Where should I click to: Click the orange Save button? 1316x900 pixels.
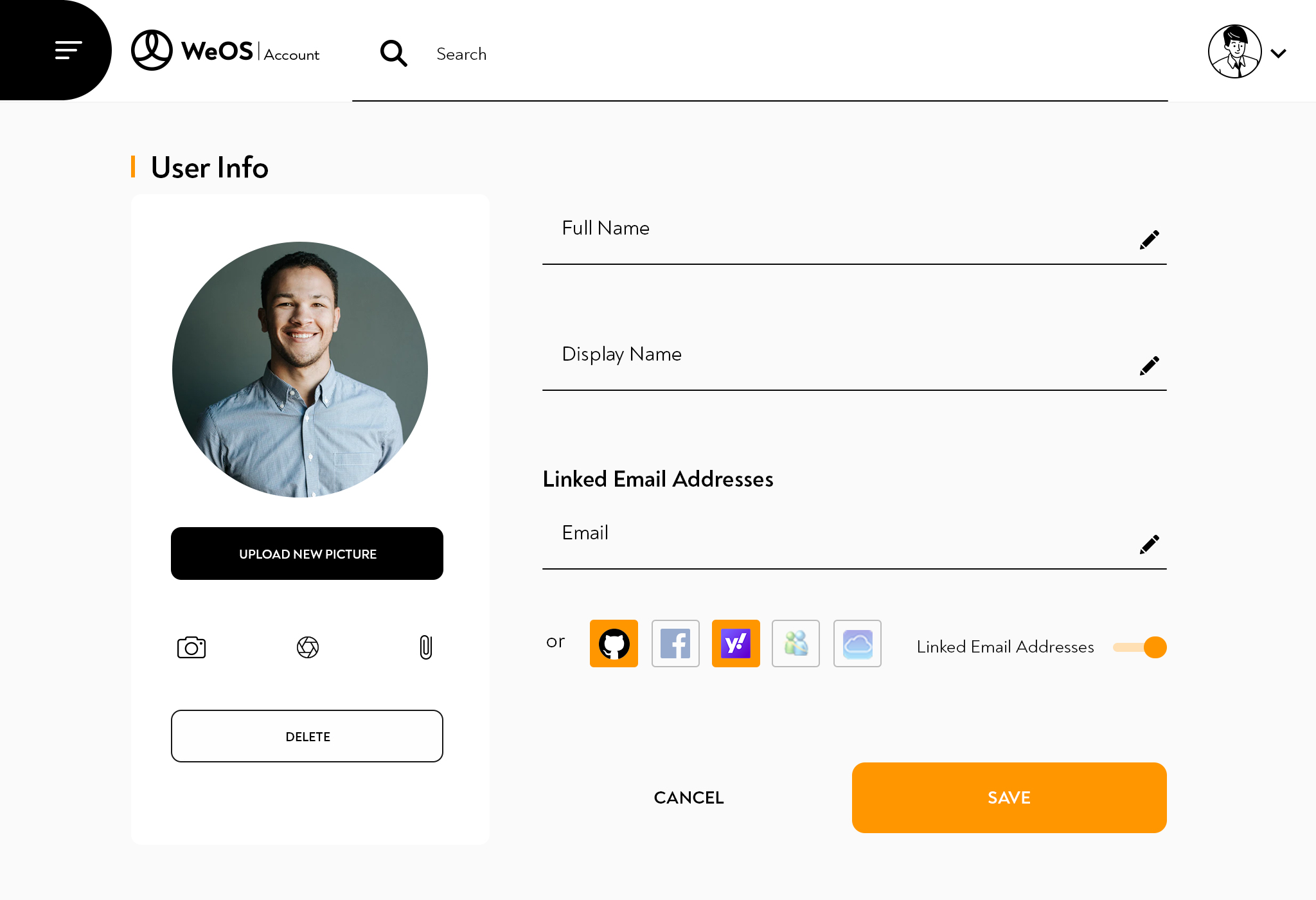tap(1009, 798)
